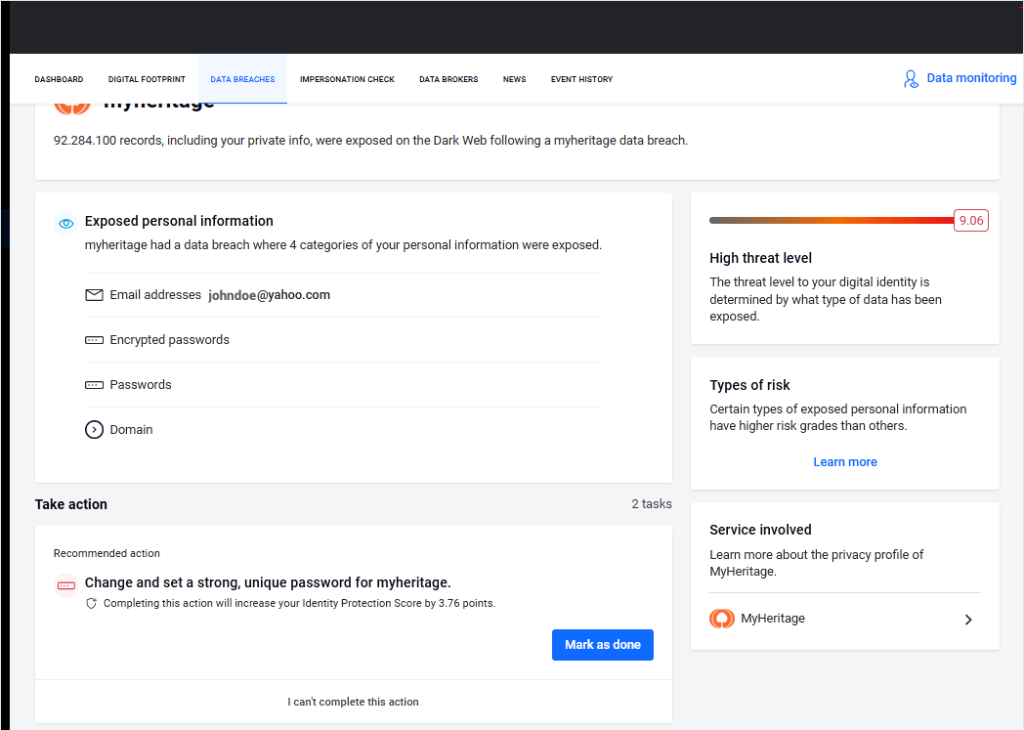Click the eye icon beside Exposed personal information
Image resolution: width=1024 pixels, height=730 pixels.
66,223
